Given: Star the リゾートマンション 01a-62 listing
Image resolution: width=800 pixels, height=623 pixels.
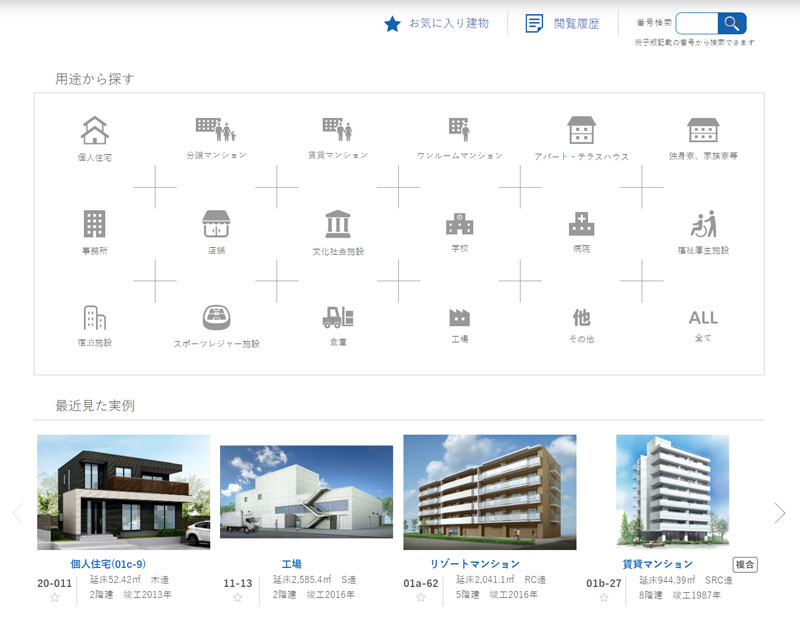Looking at the screenshot, I should pos(421,597).
